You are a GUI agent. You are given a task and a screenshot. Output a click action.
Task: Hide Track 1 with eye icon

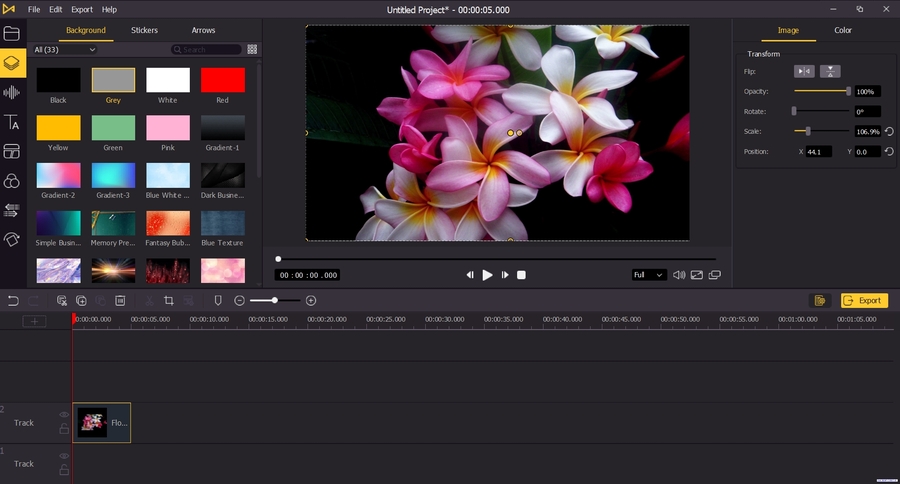(64, 456)
